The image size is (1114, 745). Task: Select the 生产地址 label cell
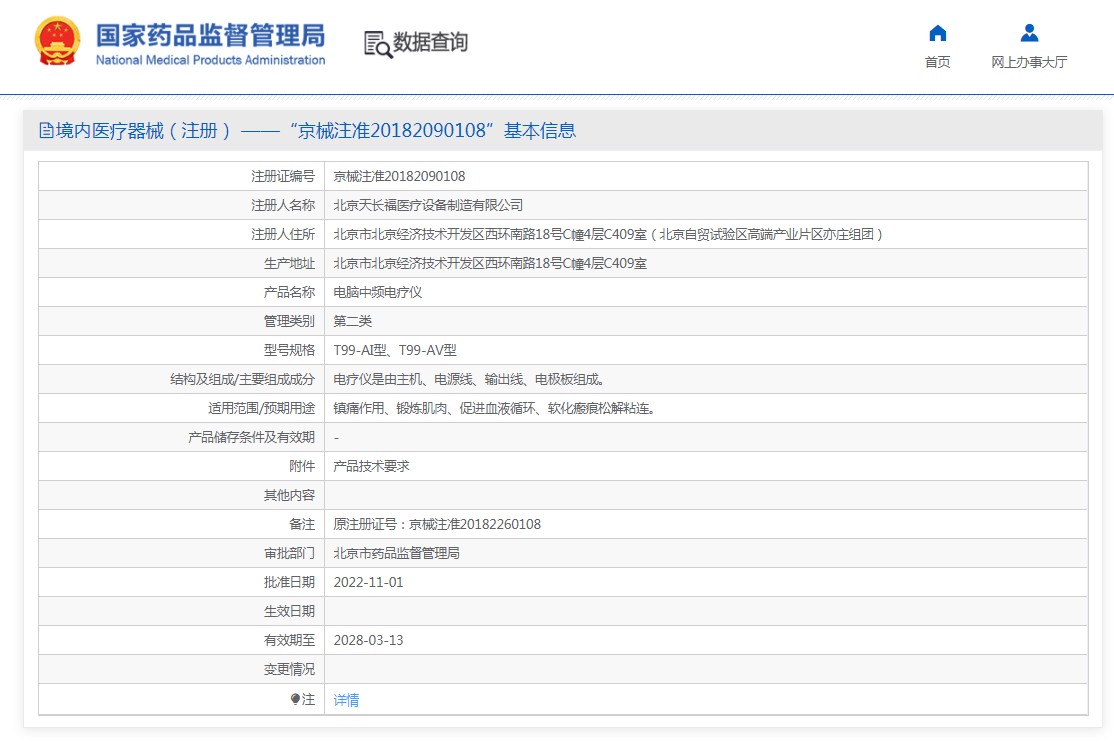181,263
